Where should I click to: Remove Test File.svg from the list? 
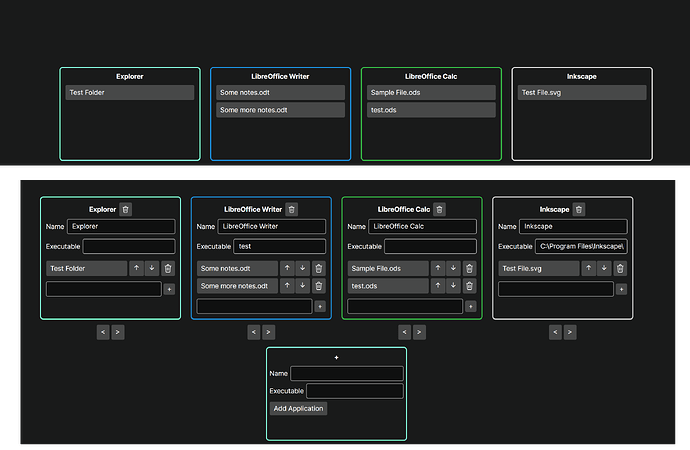[x=620, y=268]
